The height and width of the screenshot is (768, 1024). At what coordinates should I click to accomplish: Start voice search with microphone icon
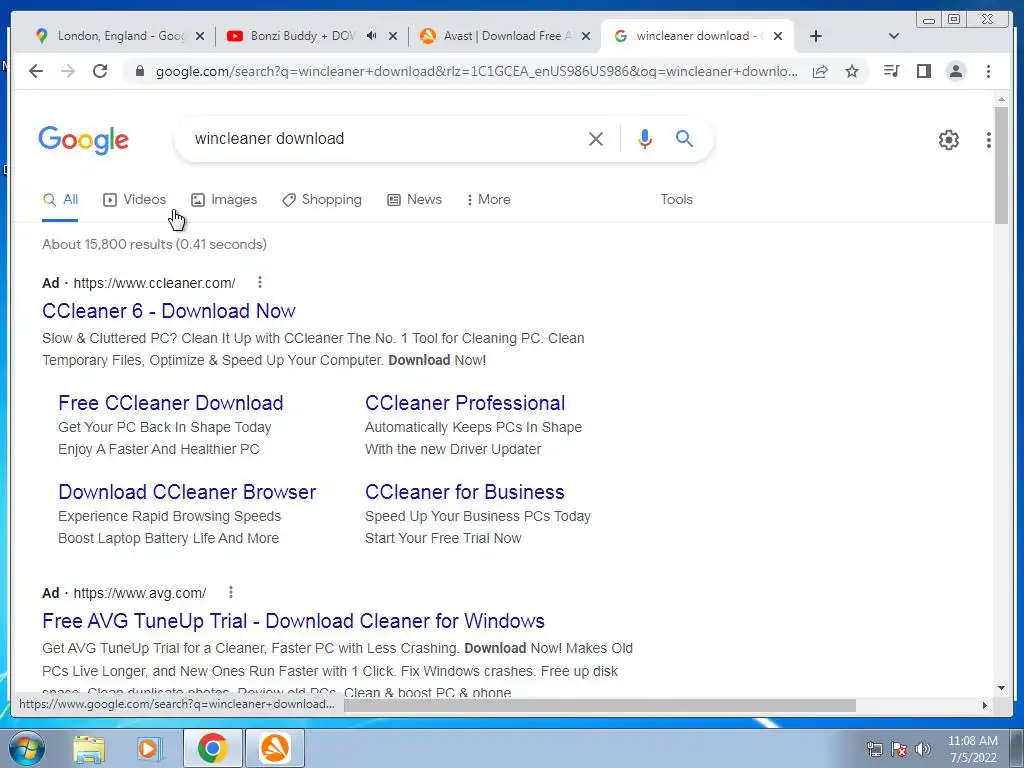(x=645, y=138)
